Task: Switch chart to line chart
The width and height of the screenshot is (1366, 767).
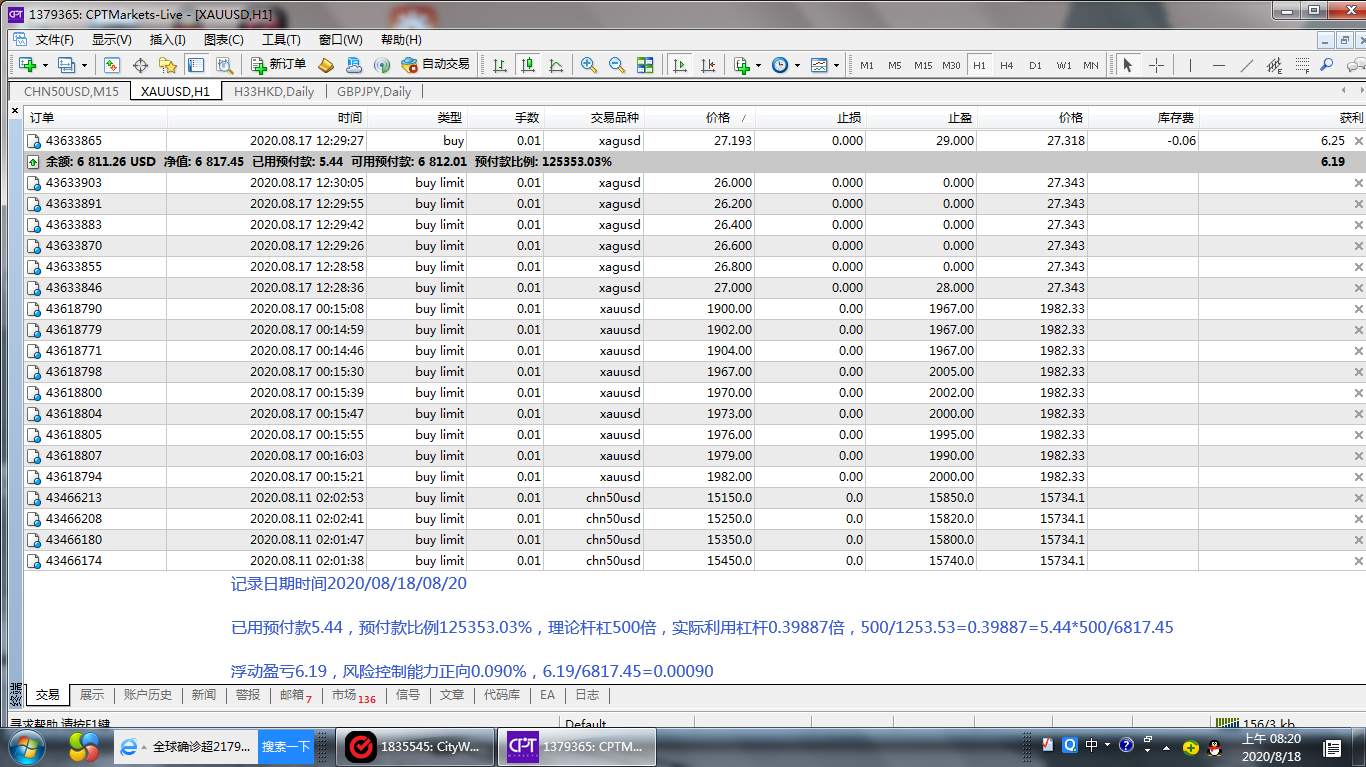Action: pyautogui.click(x=556, y=65)
